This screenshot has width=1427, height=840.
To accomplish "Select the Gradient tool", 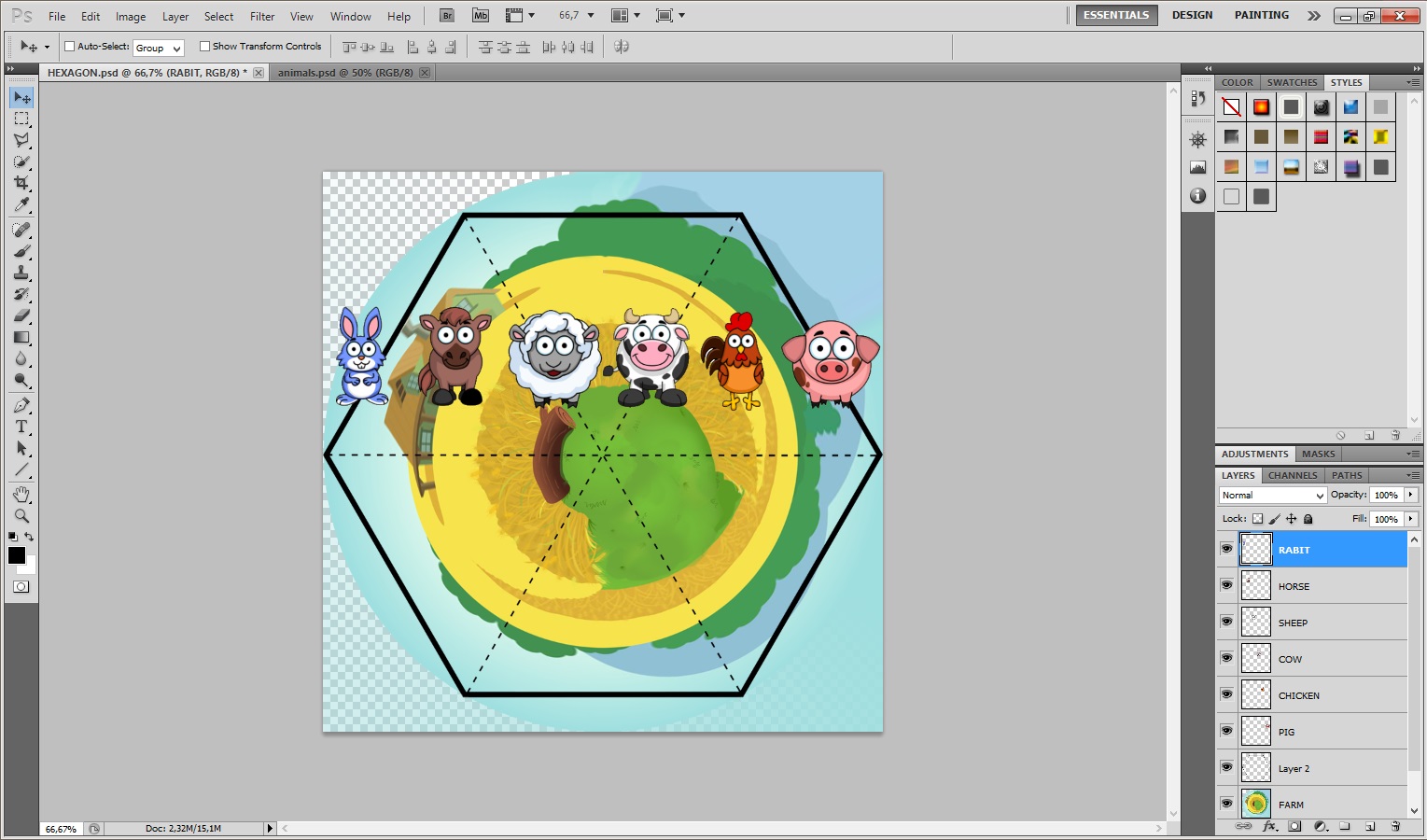I will coord(21,337).
